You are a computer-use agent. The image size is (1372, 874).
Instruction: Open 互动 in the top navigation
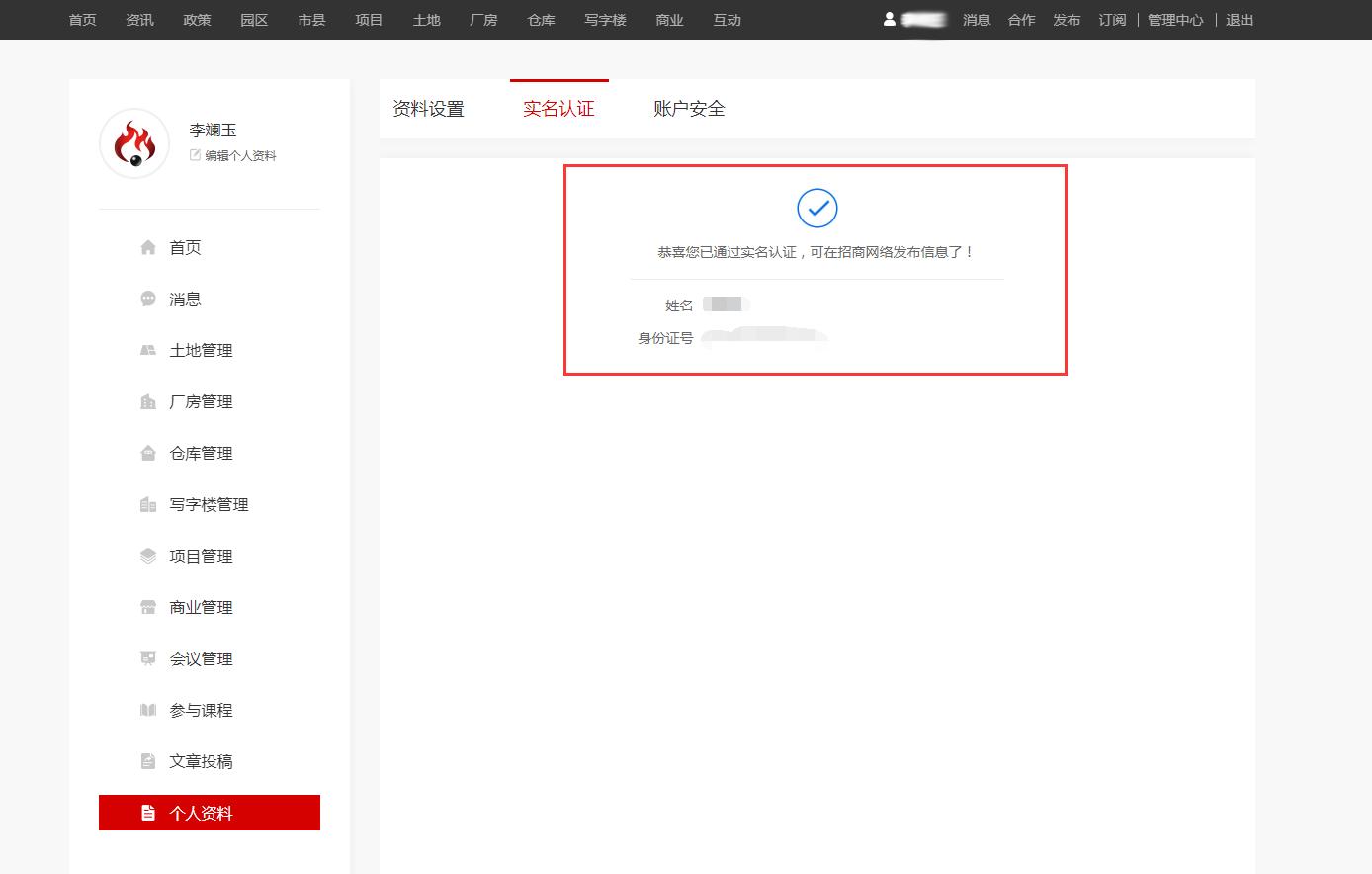727,20
